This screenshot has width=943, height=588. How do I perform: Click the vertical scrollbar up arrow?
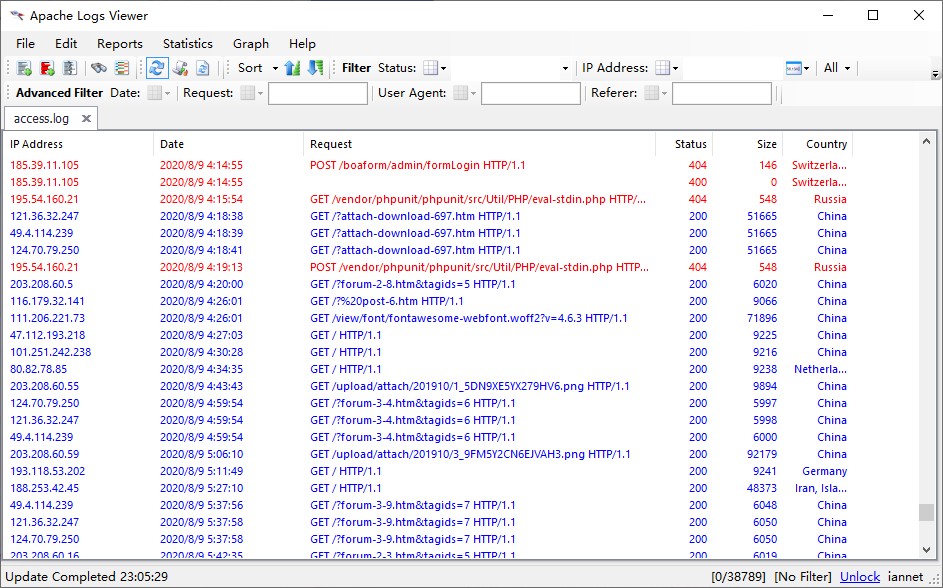(x=926, y=141)
